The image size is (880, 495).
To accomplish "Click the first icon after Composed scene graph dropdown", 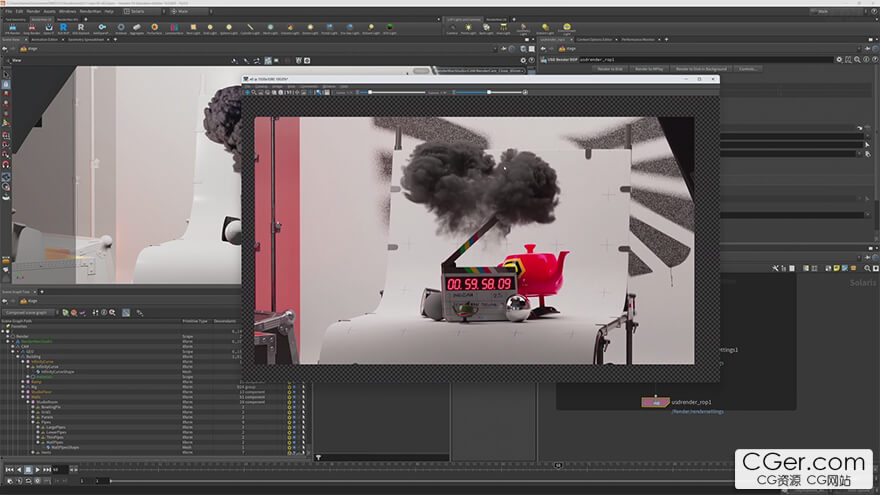I will pyautogui.click(x=65, y=313).
